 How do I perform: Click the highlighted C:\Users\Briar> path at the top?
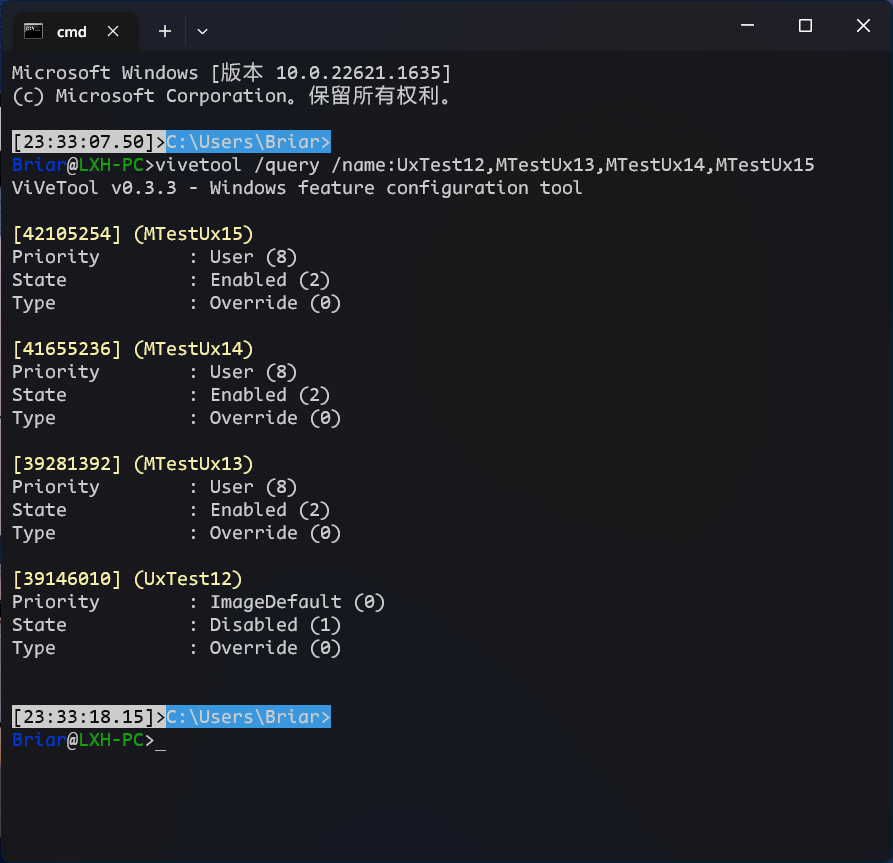[x=248, y=142]
